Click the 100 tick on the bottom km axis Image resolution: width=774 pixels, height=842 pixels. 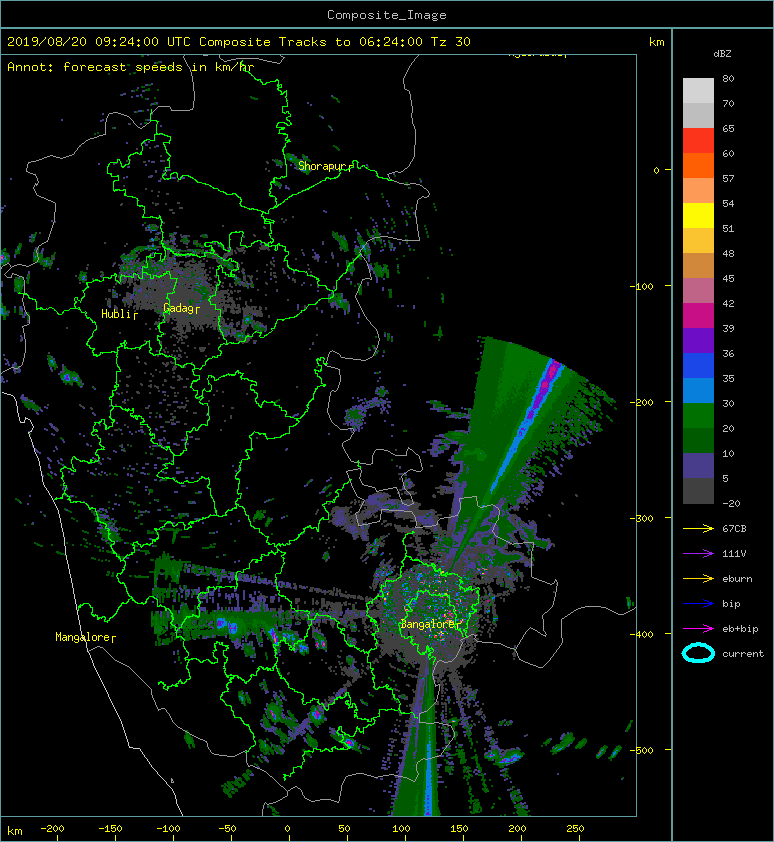(401, 829)
